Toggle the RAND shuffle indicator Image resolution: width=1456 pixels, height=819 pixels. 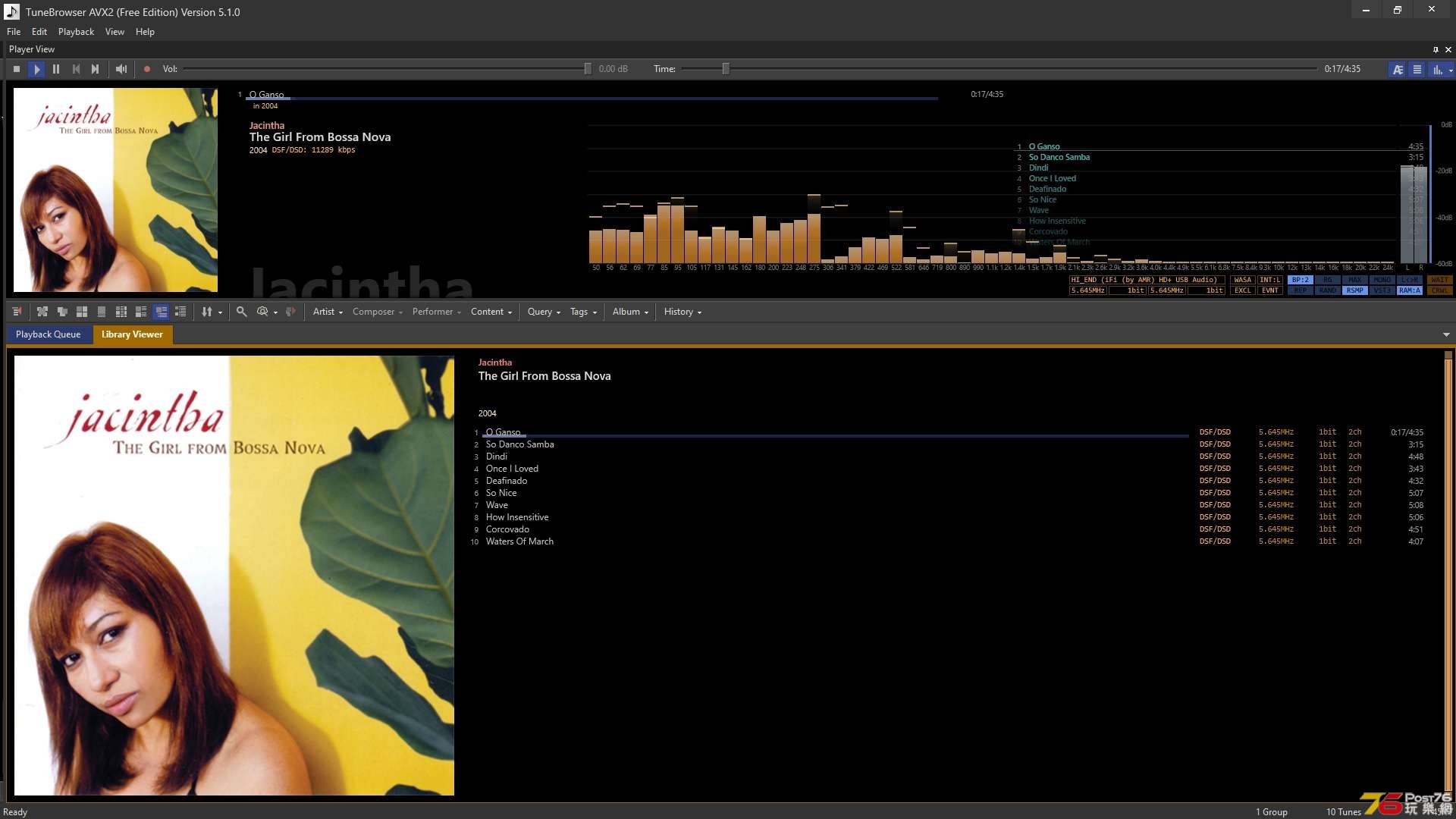(1328, 290)
